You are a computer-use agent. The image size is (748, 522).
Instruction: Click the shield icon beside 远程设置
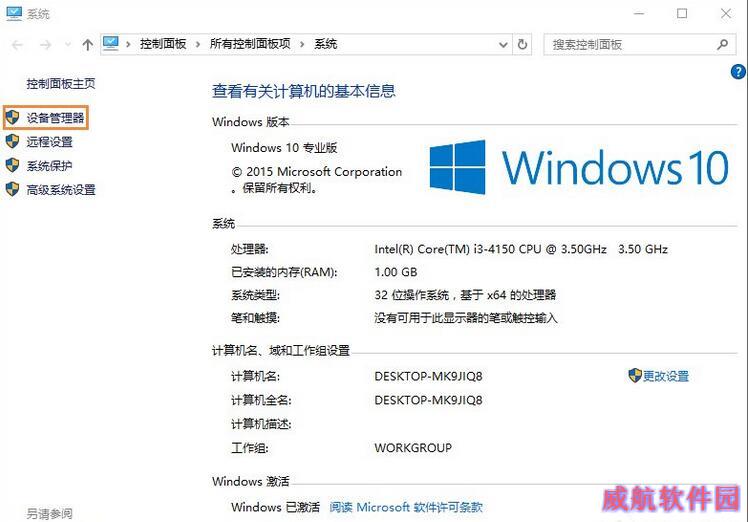click(12, 141)
